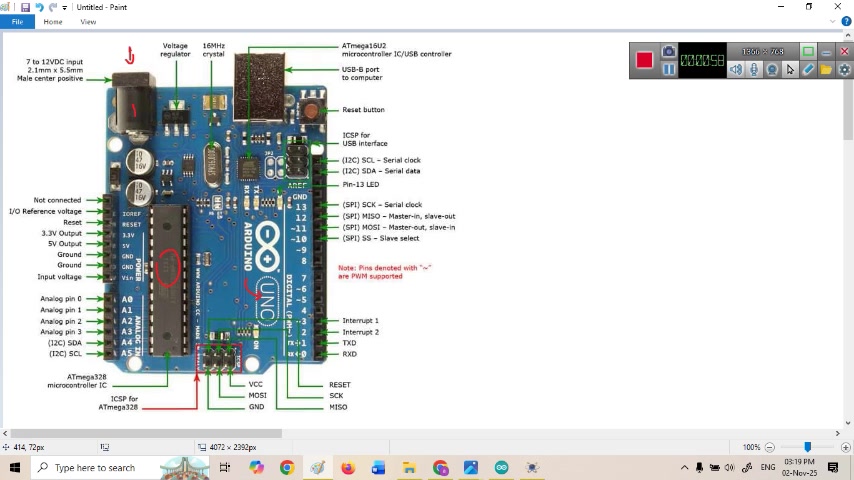Switch to the Home ribbon tab
This screenshot has width=854, height=480.
point(53,22)
